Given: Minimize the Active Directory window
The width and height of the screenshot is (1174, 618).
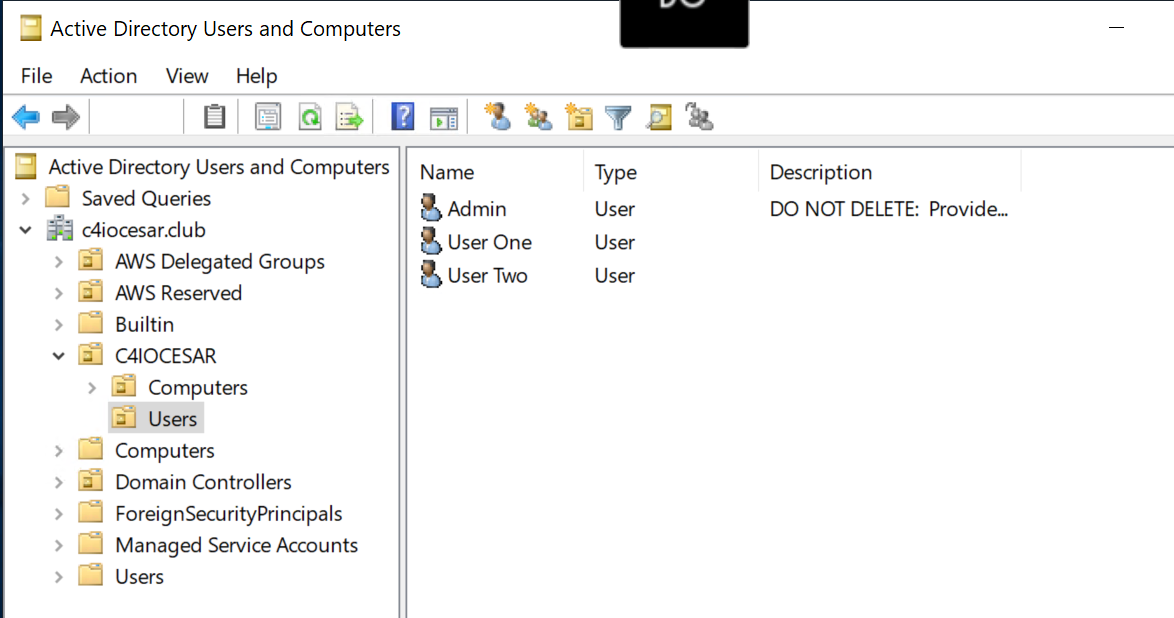Looking at the screenshot, I should click(x=1116, y=28).
